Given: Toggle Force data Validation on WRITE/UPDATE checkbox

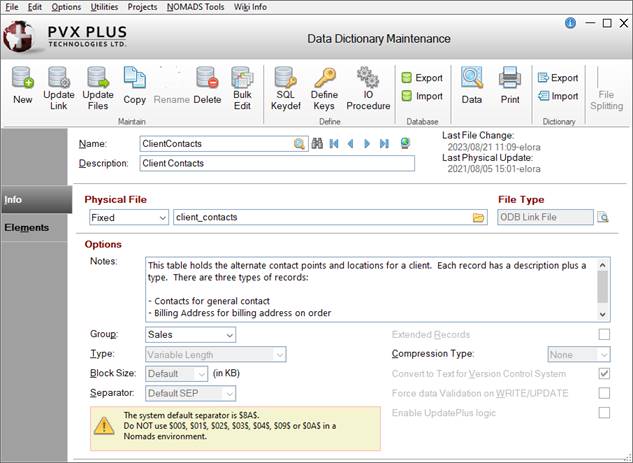Looking at the screenshot, I should (x=604, y=393).
